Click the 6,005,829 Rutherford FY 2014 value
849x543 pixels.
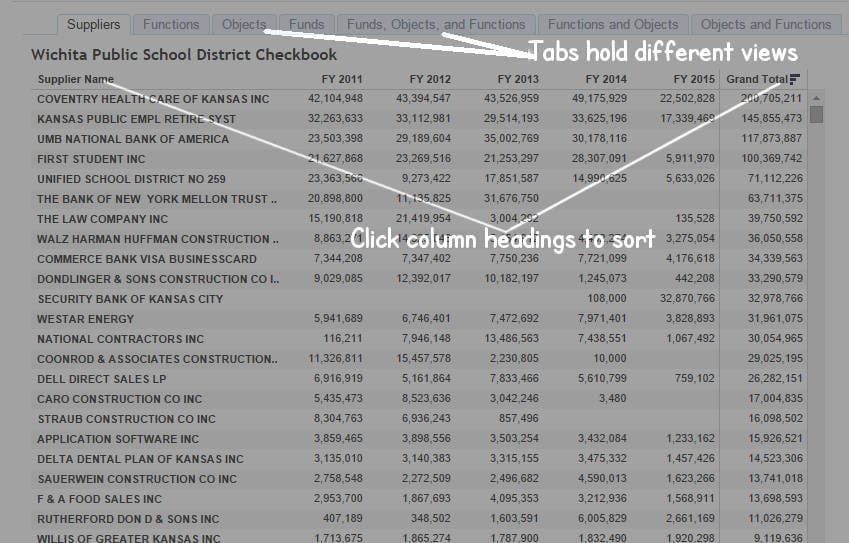602,519
